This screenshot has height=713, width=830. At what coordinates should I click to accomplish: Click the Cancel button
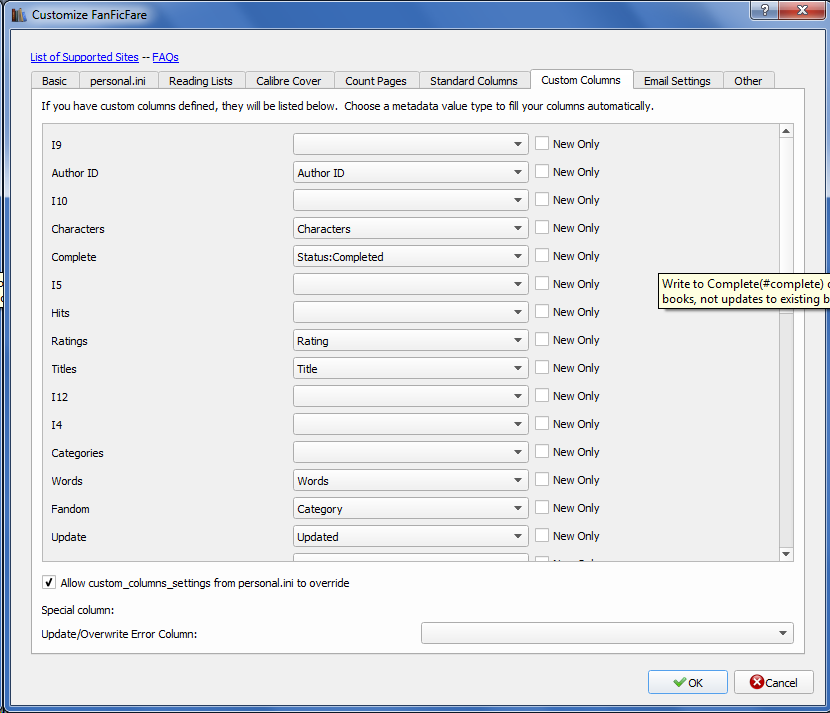pyautogui.click(x=773, y=682)
